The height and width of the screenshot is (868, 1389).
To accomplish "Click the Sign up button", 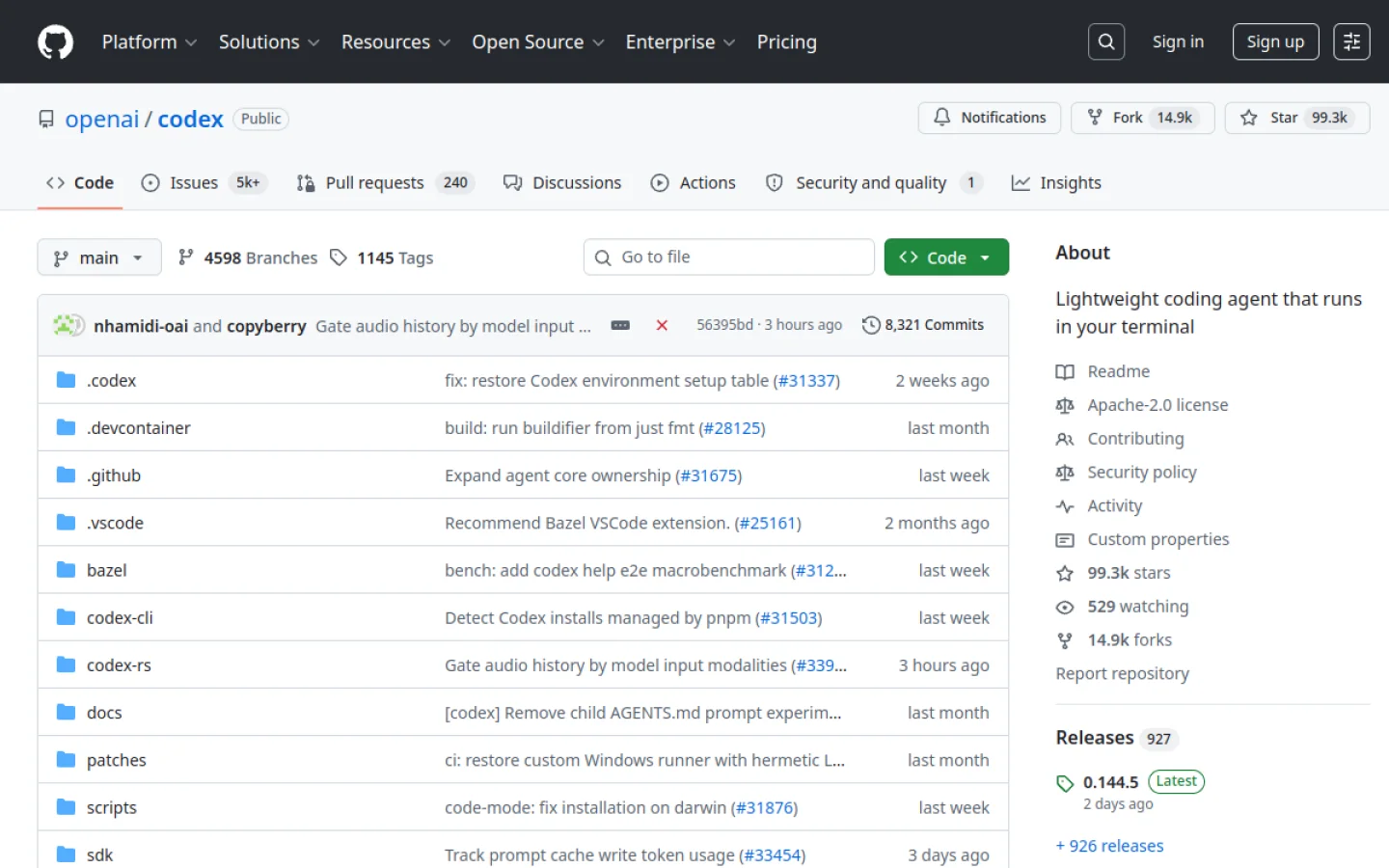I will coord(1275,41).
